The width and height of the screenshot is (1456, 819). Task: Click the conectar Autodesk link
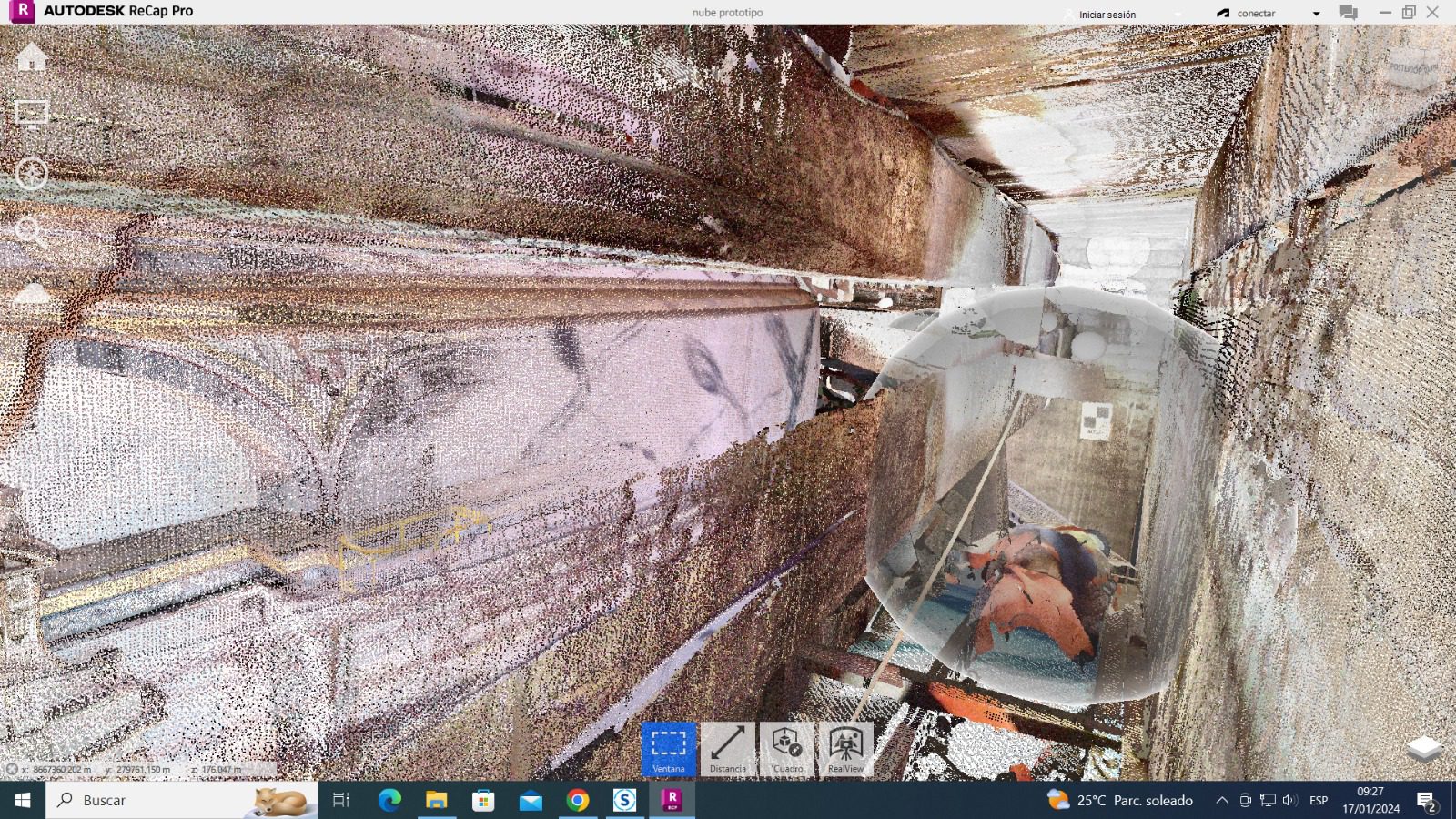click(x=1255, y=14)
